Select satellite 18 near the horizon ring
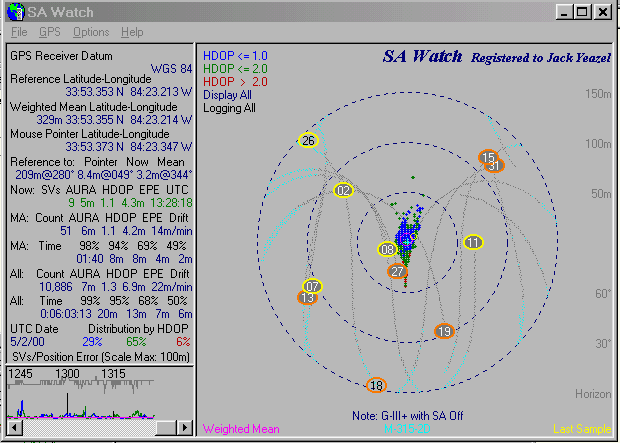 (376, 385)
